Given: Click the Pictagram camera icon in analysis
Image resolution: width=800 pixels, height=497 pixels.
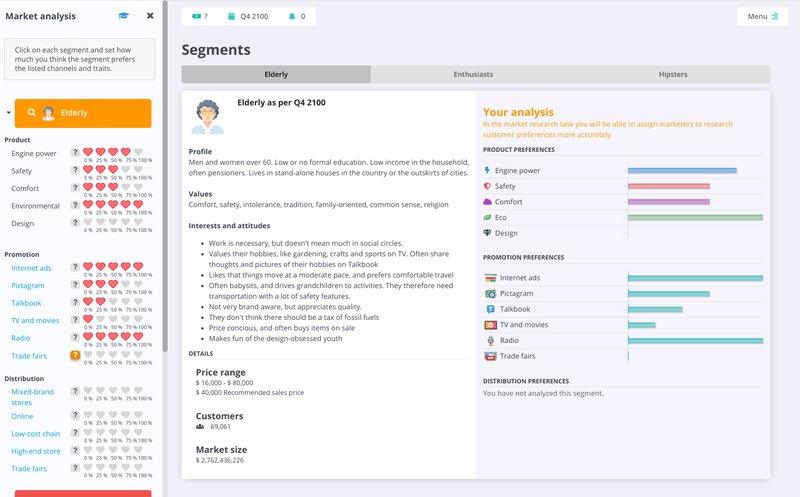Looking at the screenshot, I should [x=490, y=293].
